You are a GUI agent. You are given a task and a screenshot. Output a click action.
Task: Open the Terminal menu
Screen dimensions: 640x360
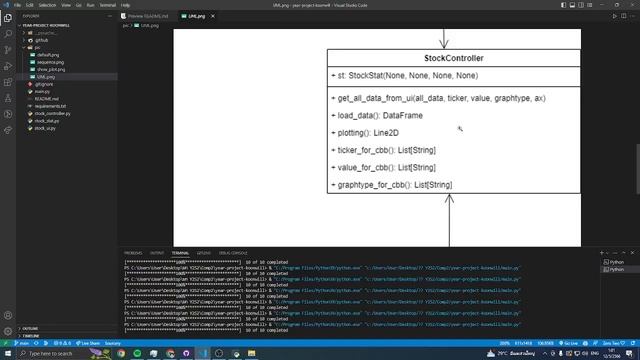(108, 5)
